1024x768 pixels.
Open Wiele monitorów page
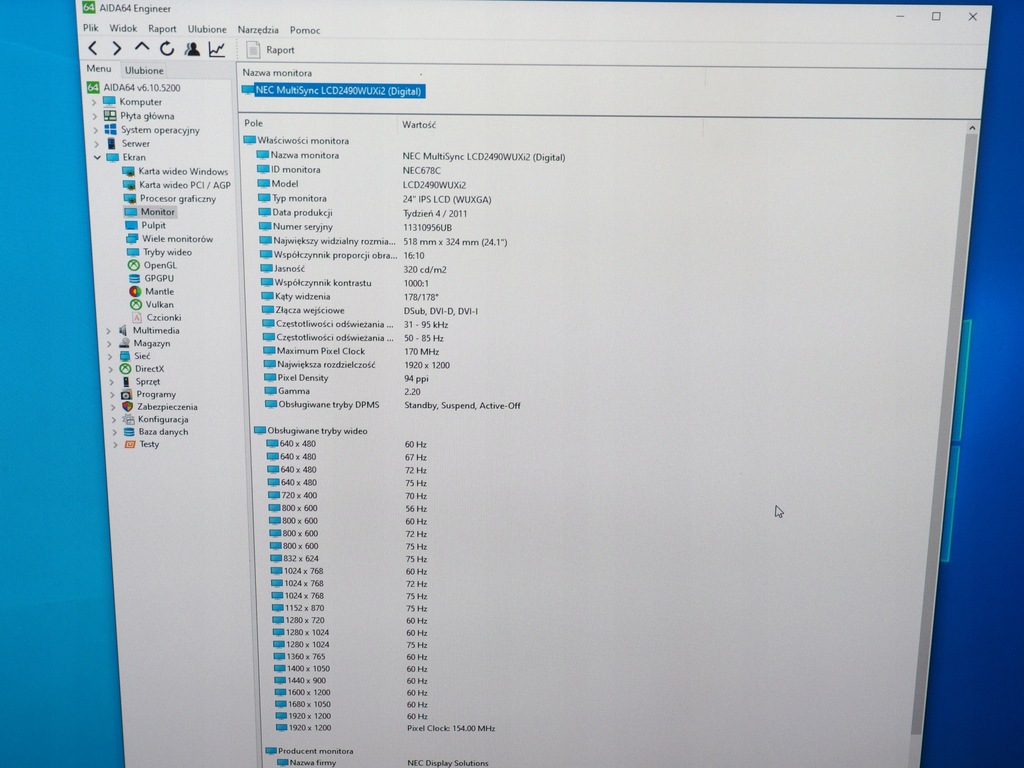tap(169, 239)
